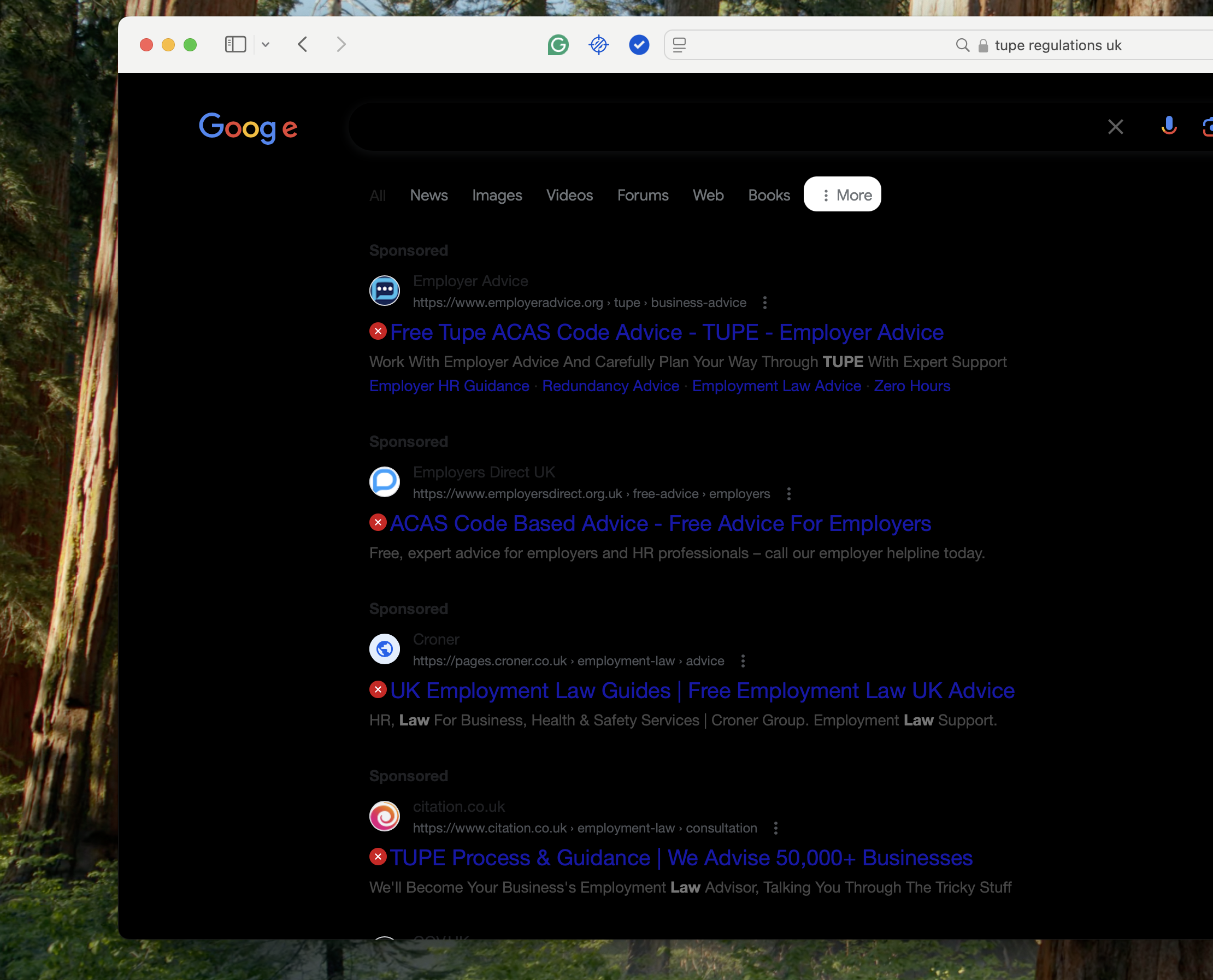Click the blue checkmark extension icon
This screenshot has height=980, width=1213.
point(639,45)
